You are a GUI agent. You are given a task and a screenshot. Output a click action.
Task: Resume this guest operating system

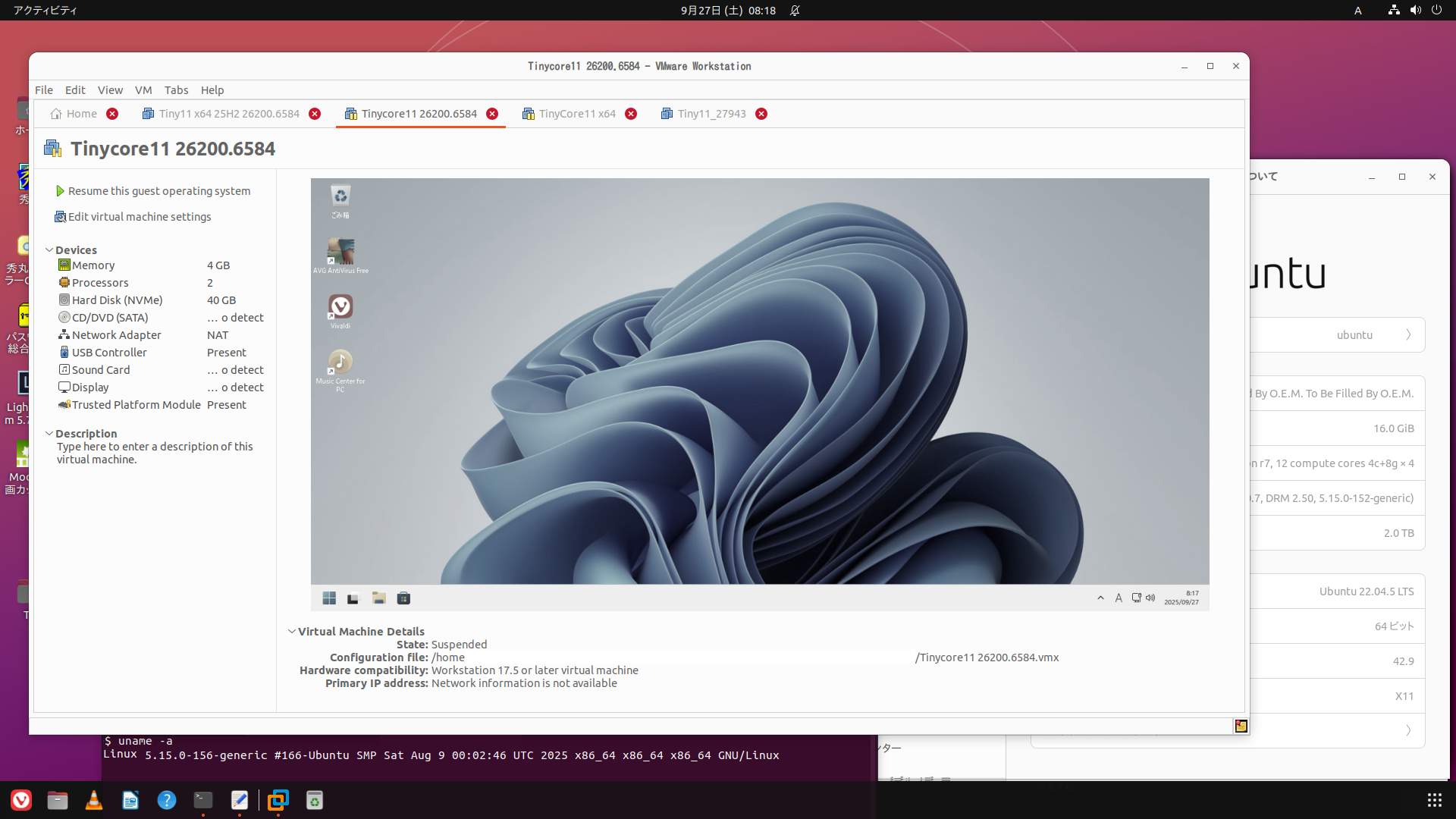tap(158, 191)
